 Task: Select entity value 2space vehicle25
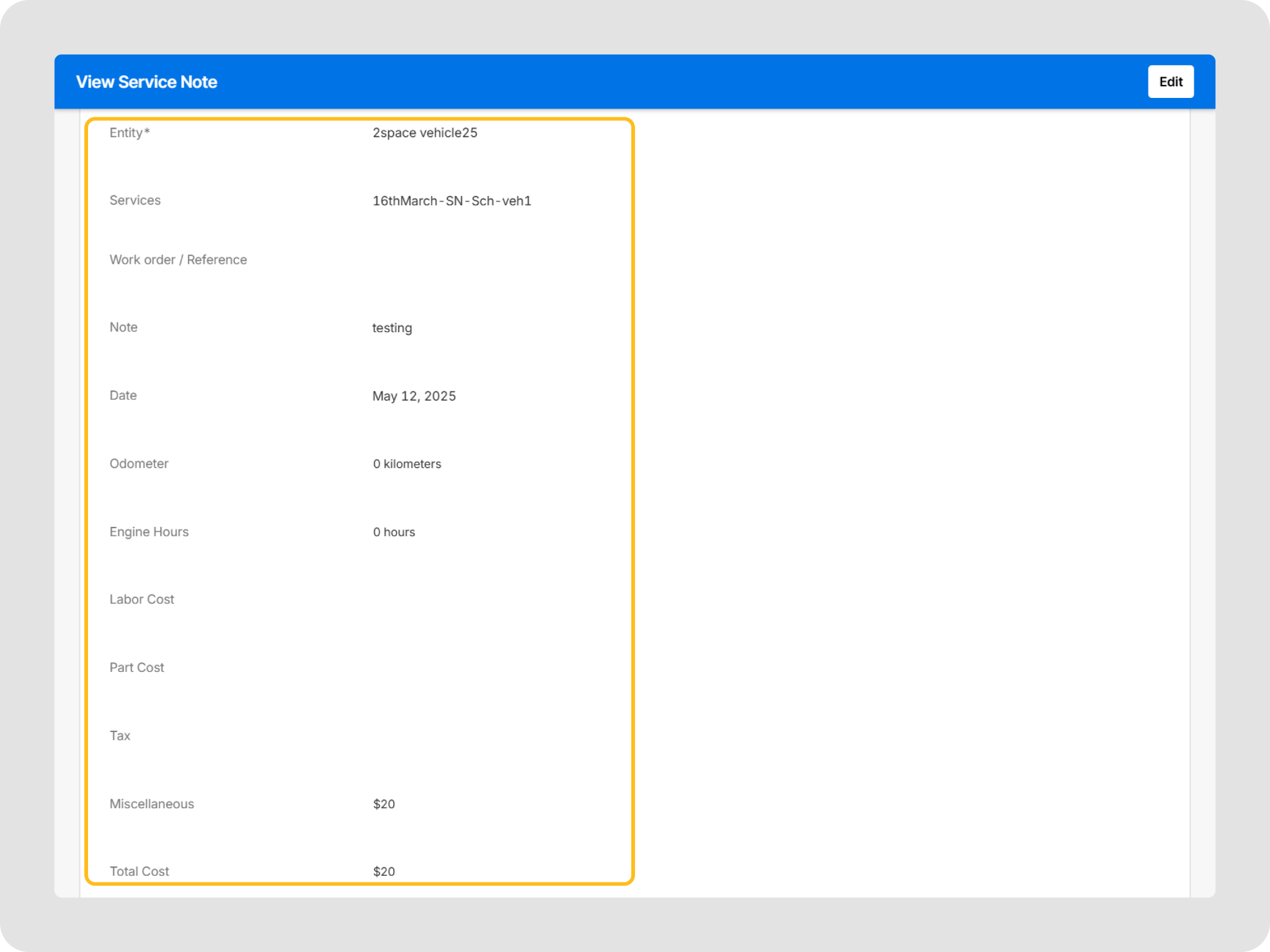(x=425, y=133)
